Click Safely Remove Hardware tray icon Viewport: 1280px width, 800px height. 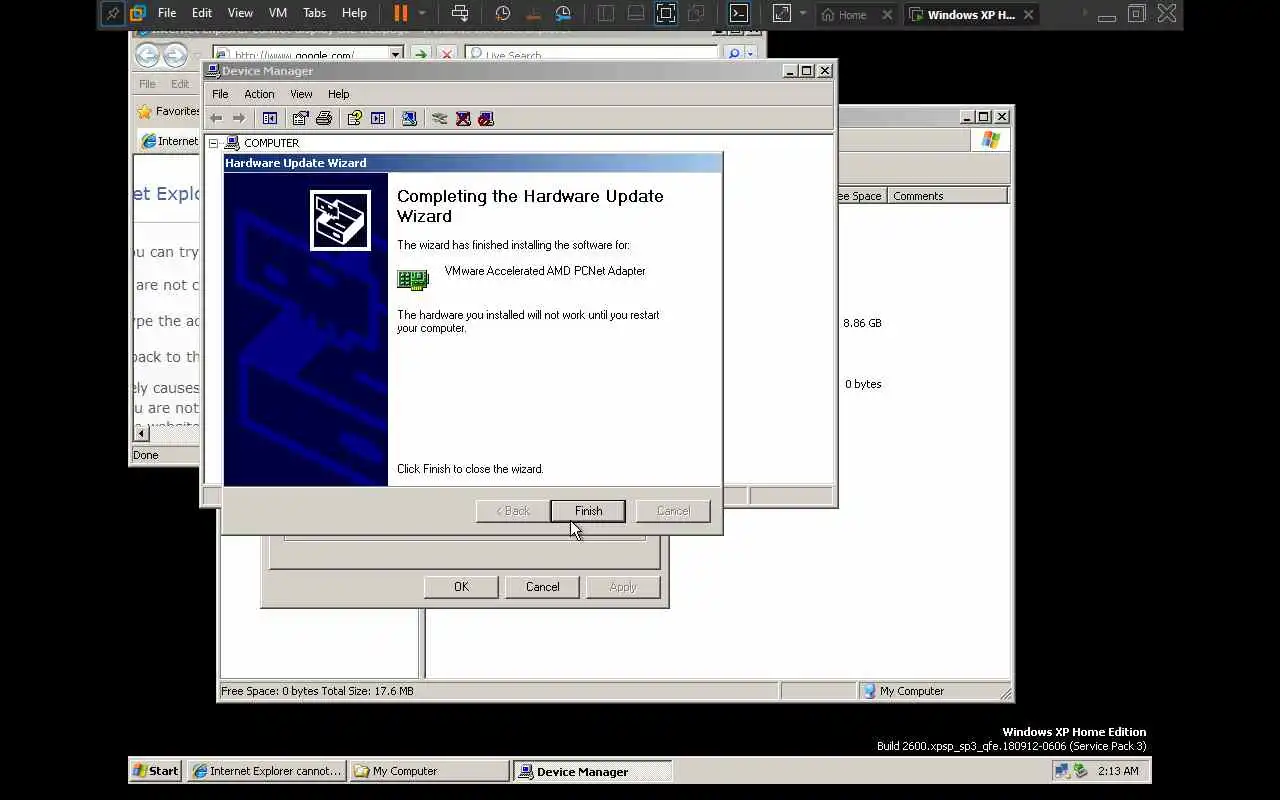pyautogui.click(x=1080, y=771)
